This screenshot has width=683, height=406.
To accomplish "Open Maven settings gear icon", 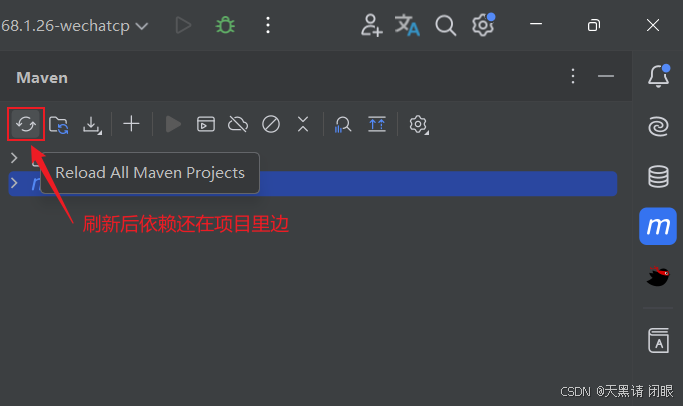I will 419,125.
